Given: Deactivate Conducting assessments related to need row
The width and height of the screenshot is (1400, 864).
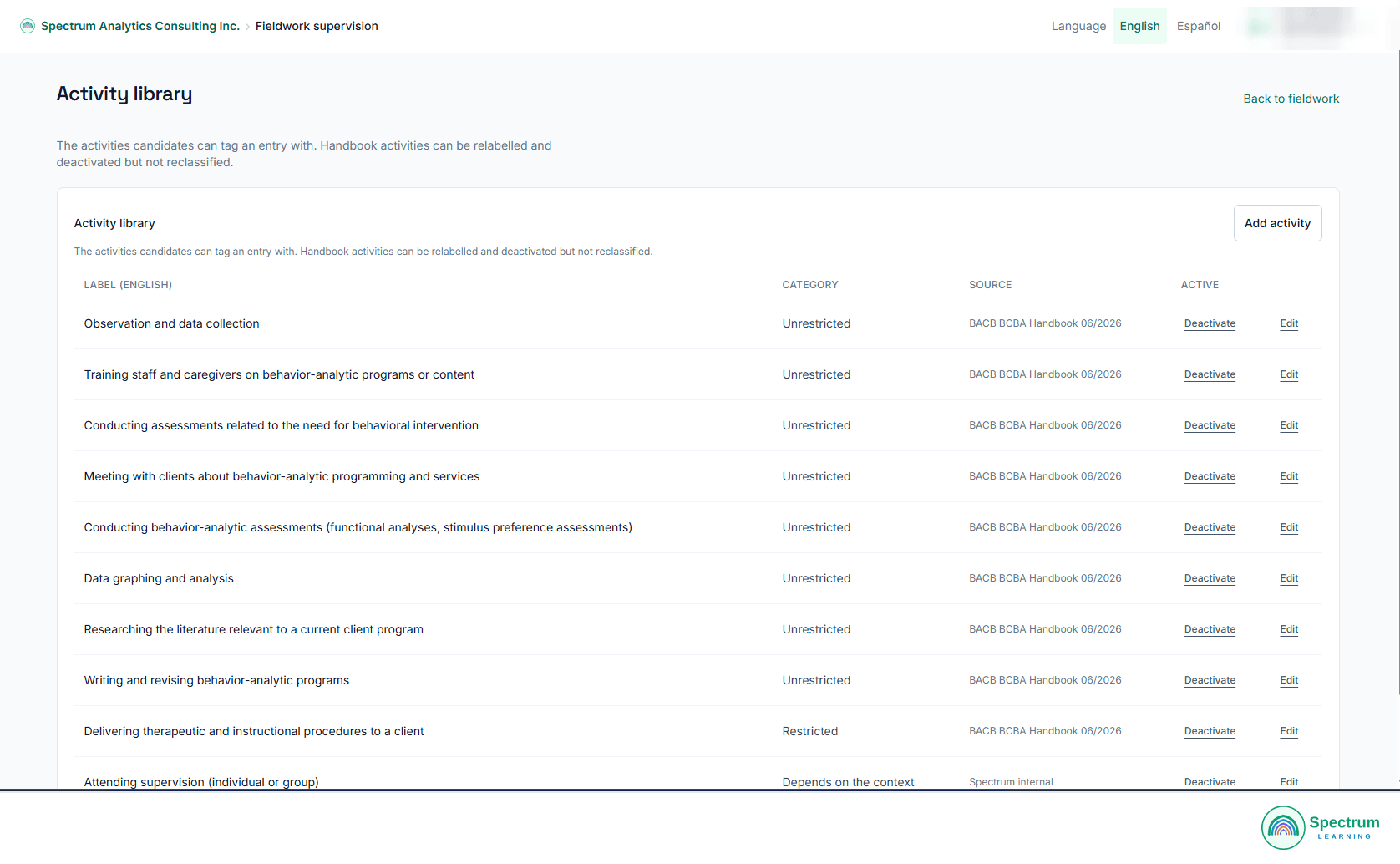Looking at the screenshot, I should tap(1210, 425).
